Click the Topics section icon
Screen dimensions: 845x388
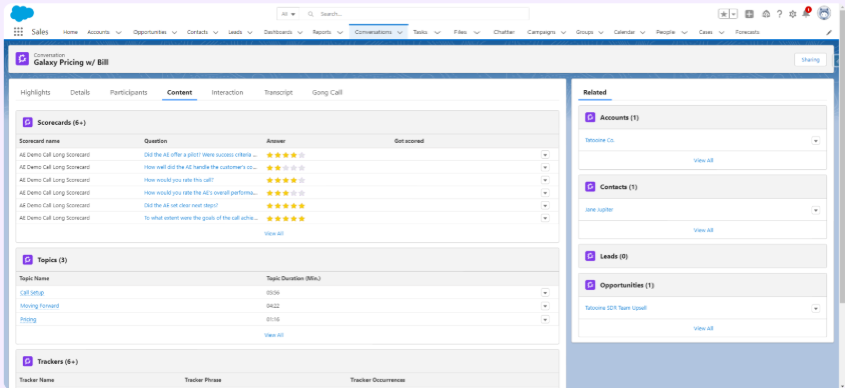tap(28, 260)
